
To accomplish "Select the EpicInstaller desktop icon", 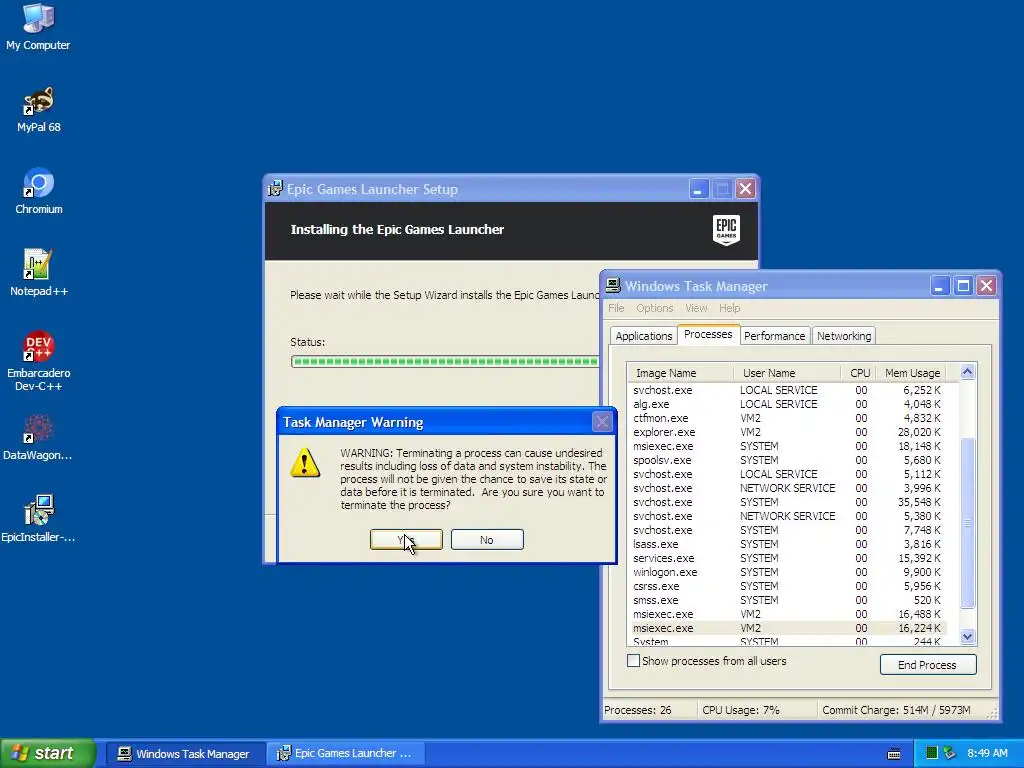I will click(x=38, y=519).
